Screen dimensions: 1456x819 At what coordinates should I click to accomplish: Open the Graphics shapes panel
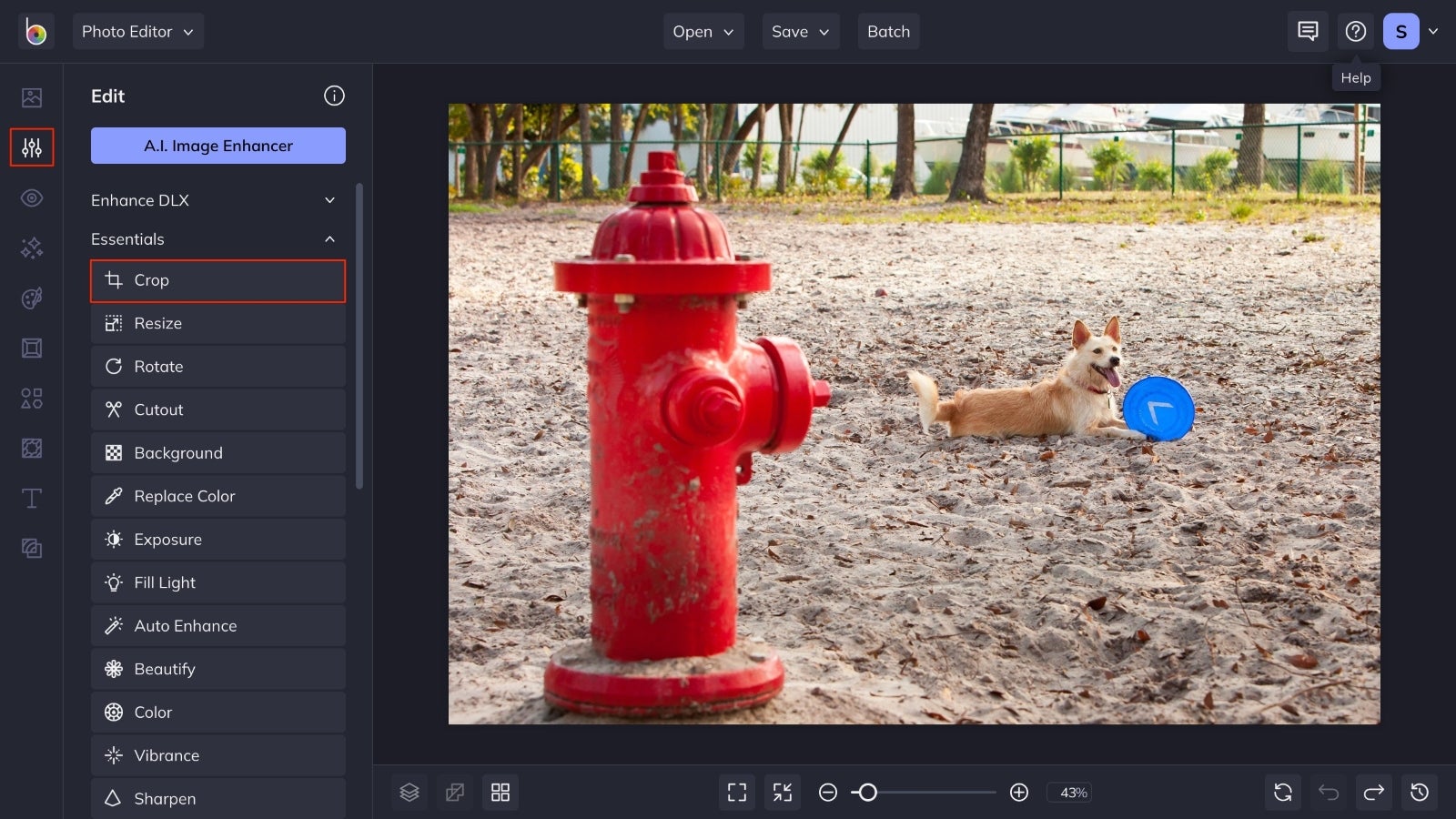tap(31, 398)
